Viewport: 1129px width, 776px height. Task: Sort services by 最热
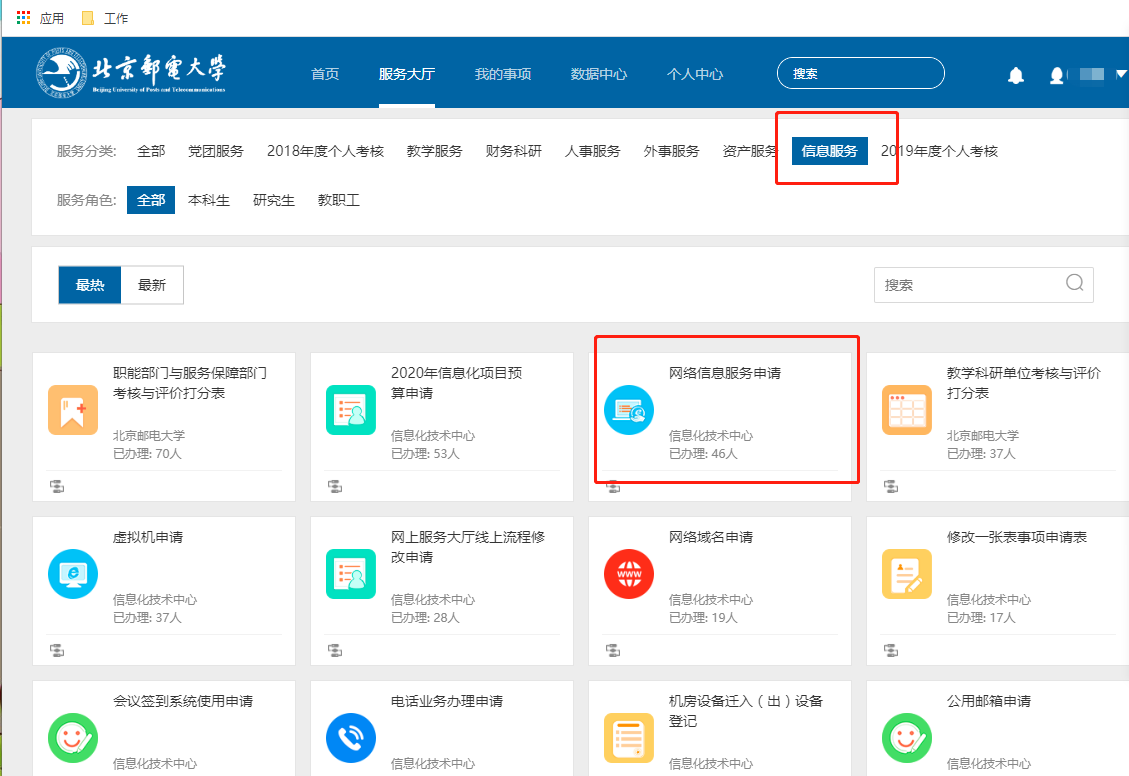click(90, 285)
